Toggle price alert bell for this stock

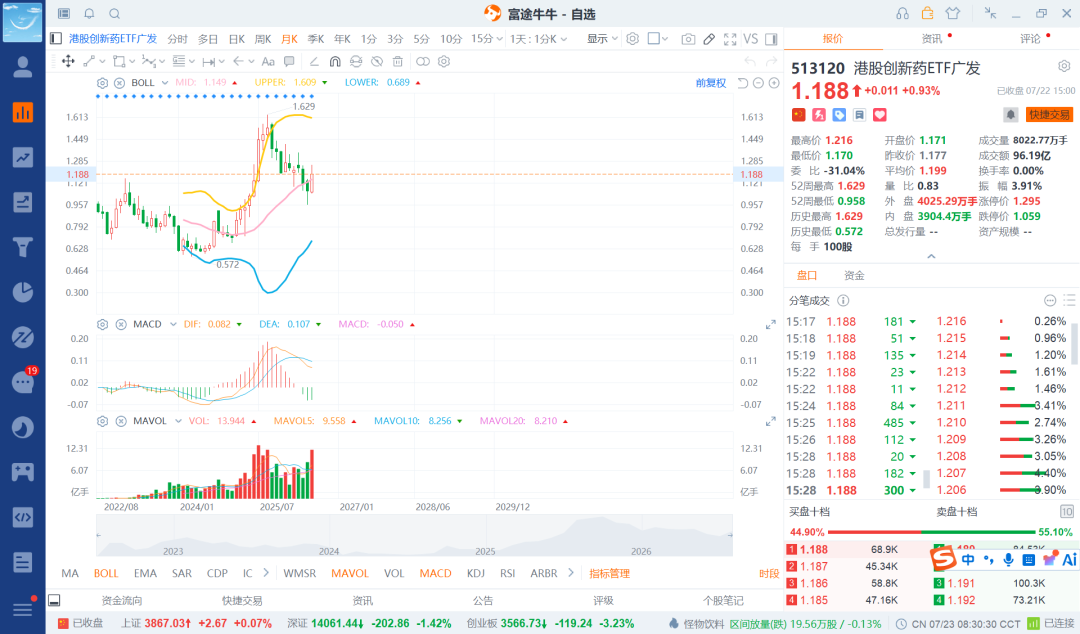pos(1010,114)
